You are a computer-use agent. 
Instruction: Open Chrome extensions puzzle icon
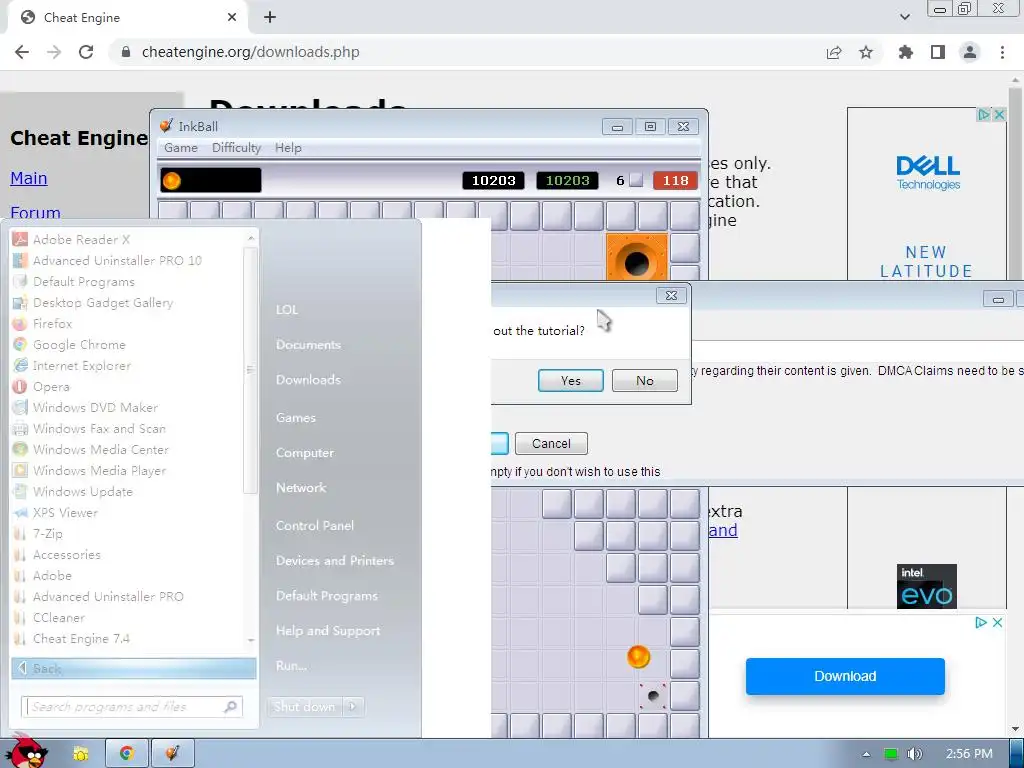coord(906,52)
